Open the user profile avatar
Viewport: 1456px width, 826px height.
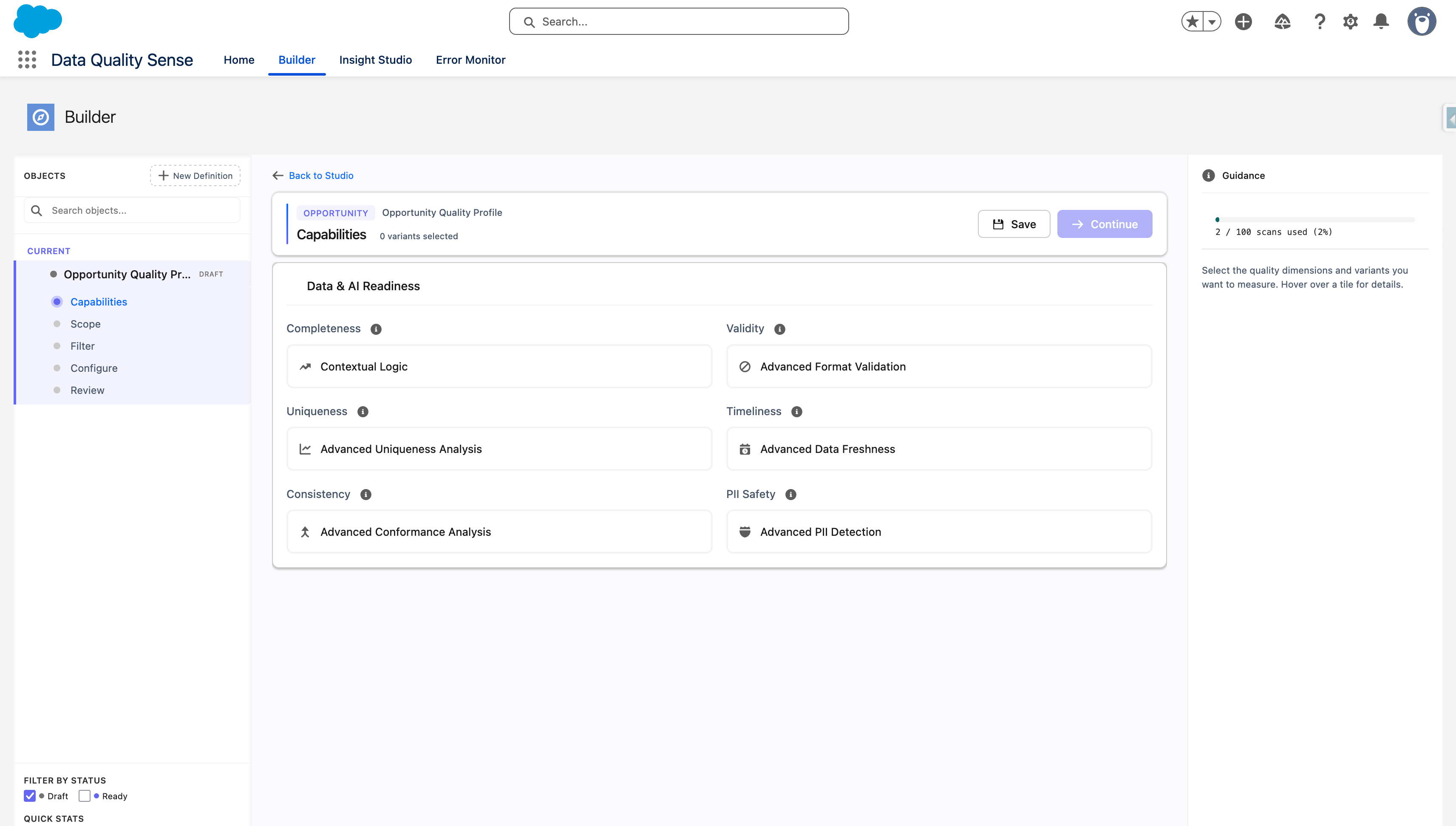(1422, 22)
